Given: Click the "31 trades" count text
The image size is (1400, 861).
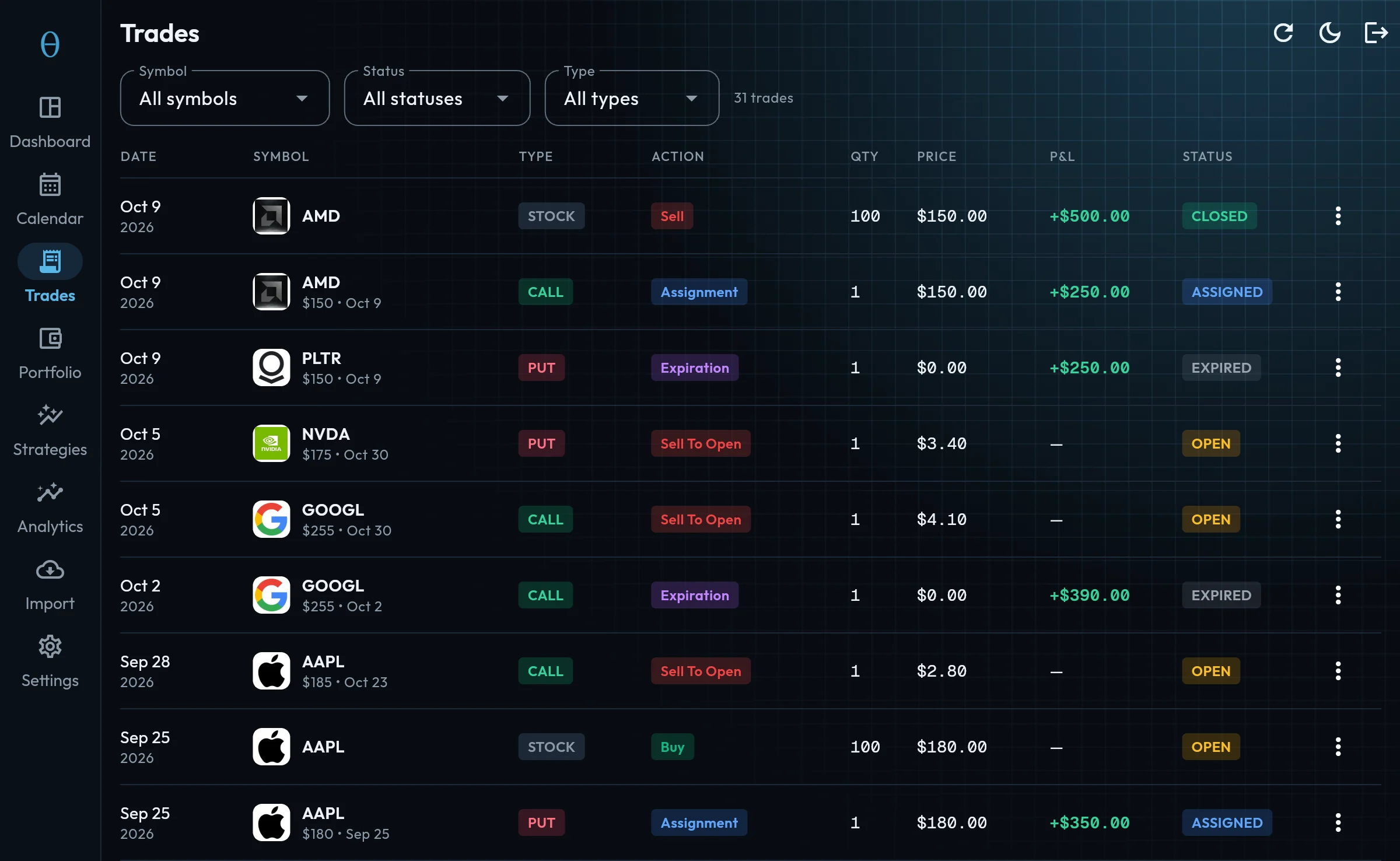Looking at the screenshot, I should pyautogui.click(x=763, y=98).
